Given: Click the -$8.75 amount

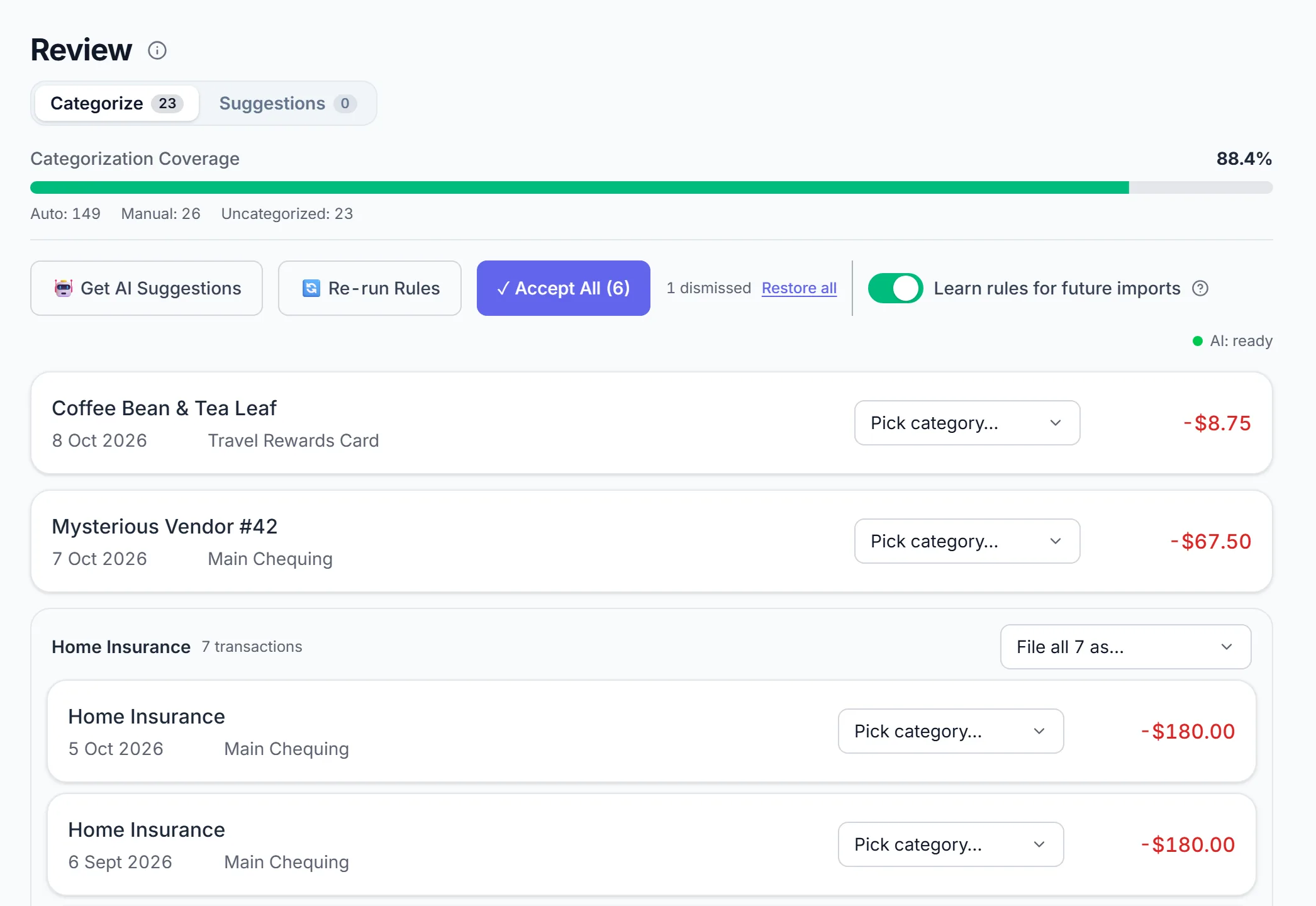Looking at the screenshot, I should coord(1217,423).
